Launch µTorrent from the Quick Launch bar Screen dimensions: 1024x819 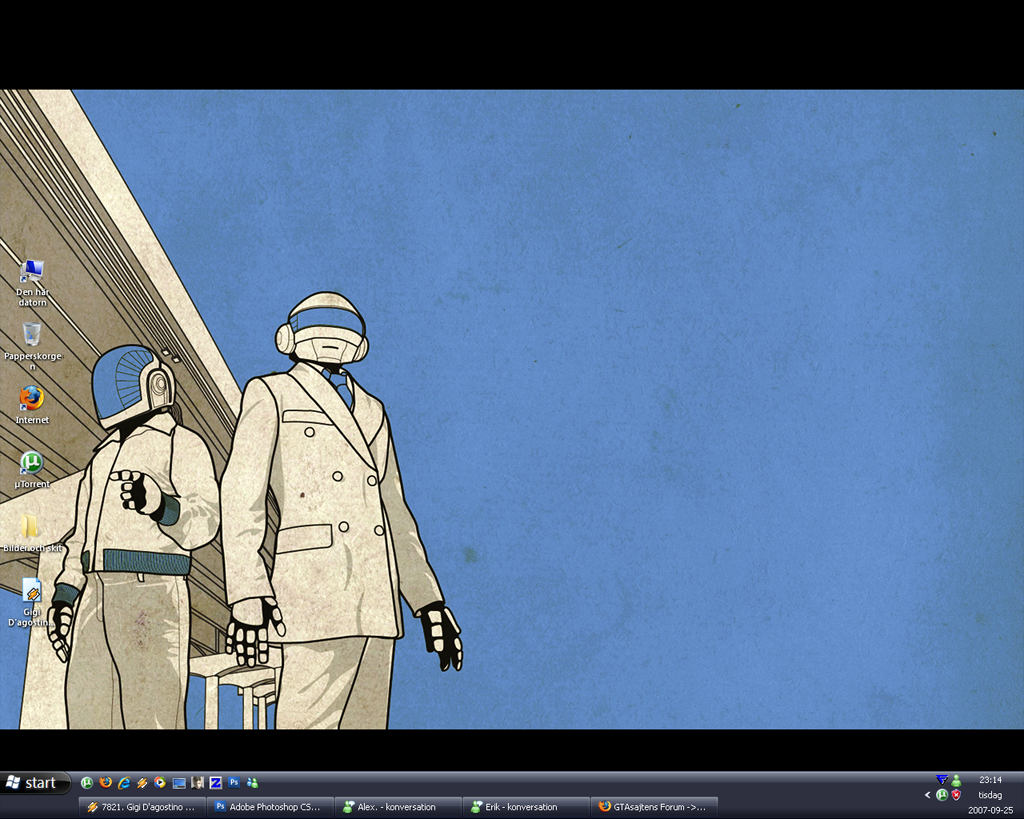click(87, 783)
